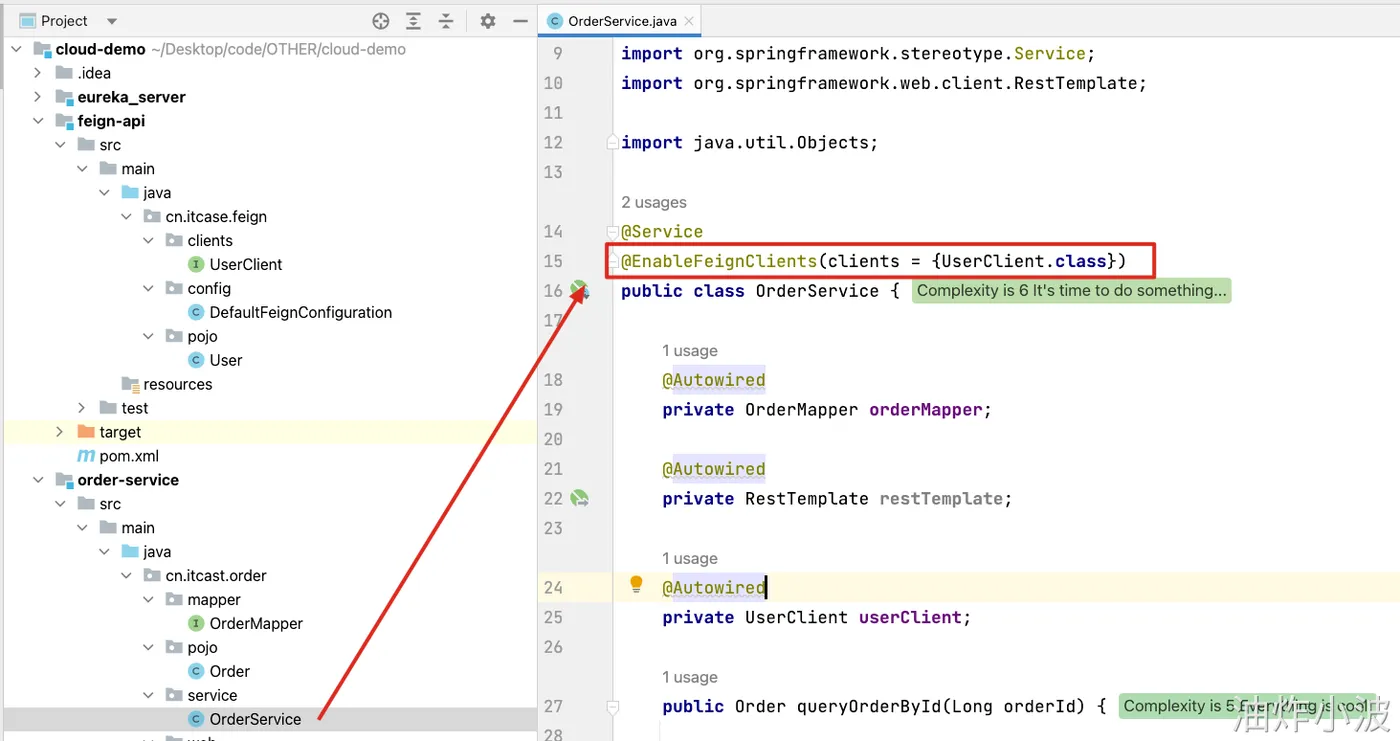Image resolution: width=1400 pixels, height=741 pixels.
Task: Close the OrderService.java tab
Action: point(688,21)
